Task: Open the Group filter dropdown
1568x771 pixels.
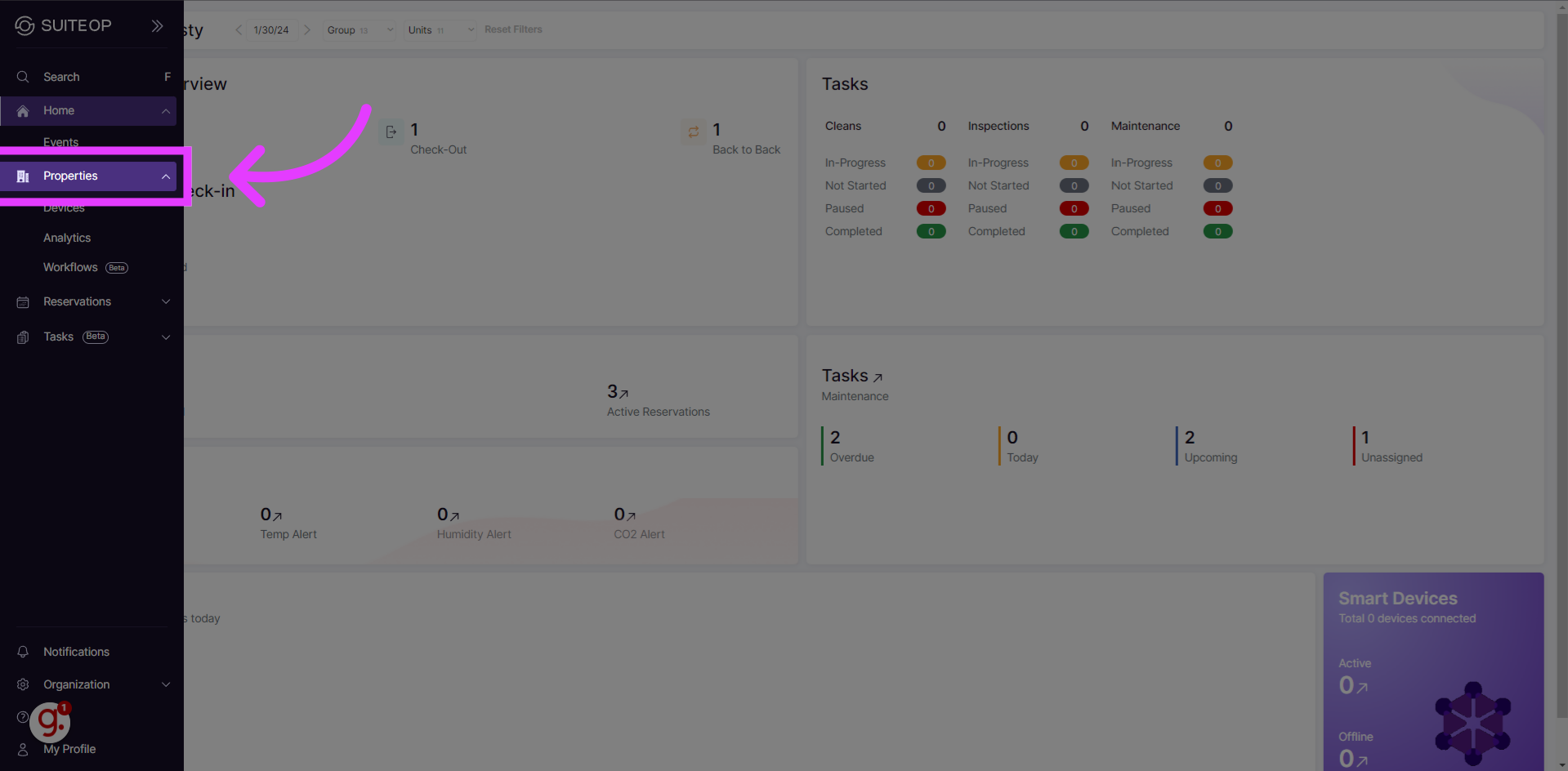Action: click(359, 30)
